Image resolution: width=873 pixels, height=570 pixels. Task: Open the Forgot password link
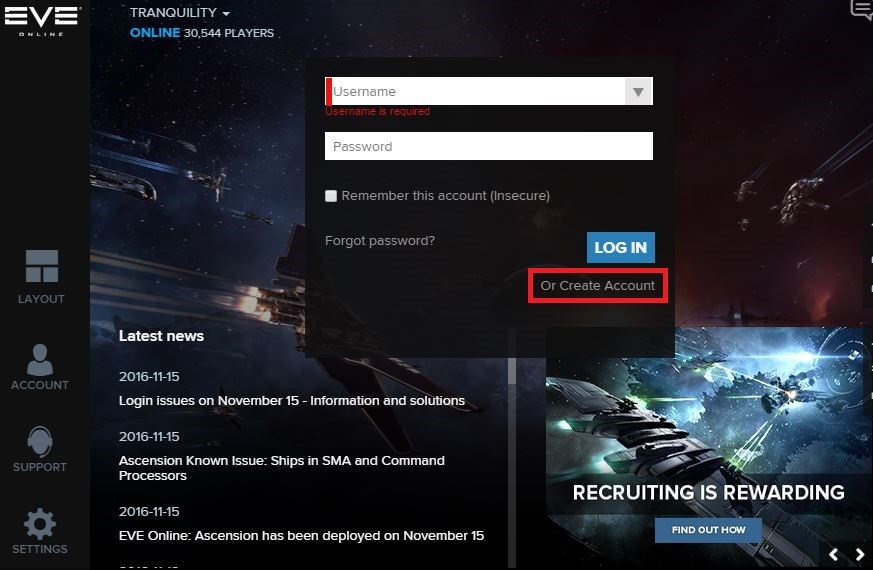[x=380, y=240]
